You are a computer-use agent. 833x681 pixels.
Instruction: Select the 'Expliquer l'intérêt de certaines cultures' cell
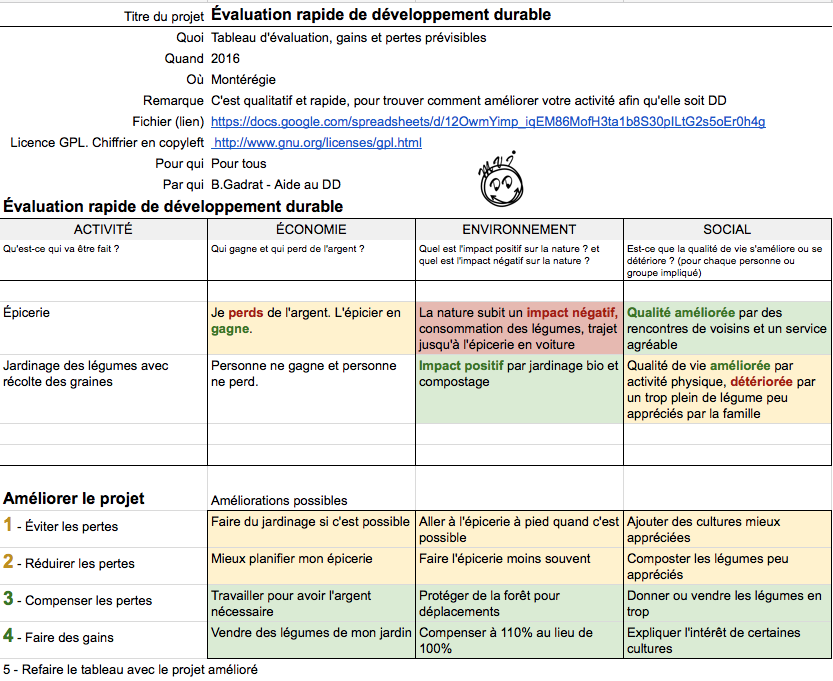point(727,641)
